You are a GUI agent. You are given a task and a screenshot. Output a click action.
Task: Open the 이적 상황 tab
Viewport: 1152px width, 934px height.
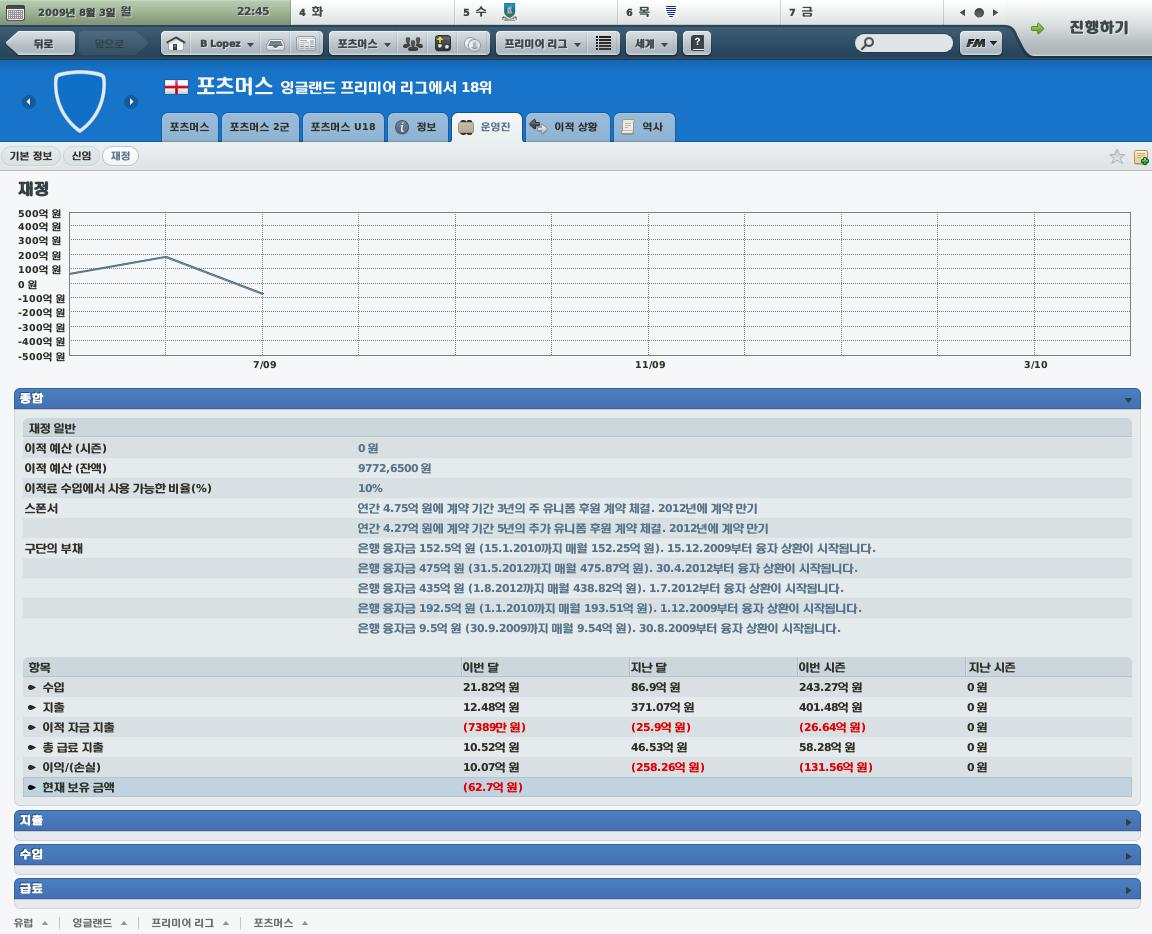point(566,127)
